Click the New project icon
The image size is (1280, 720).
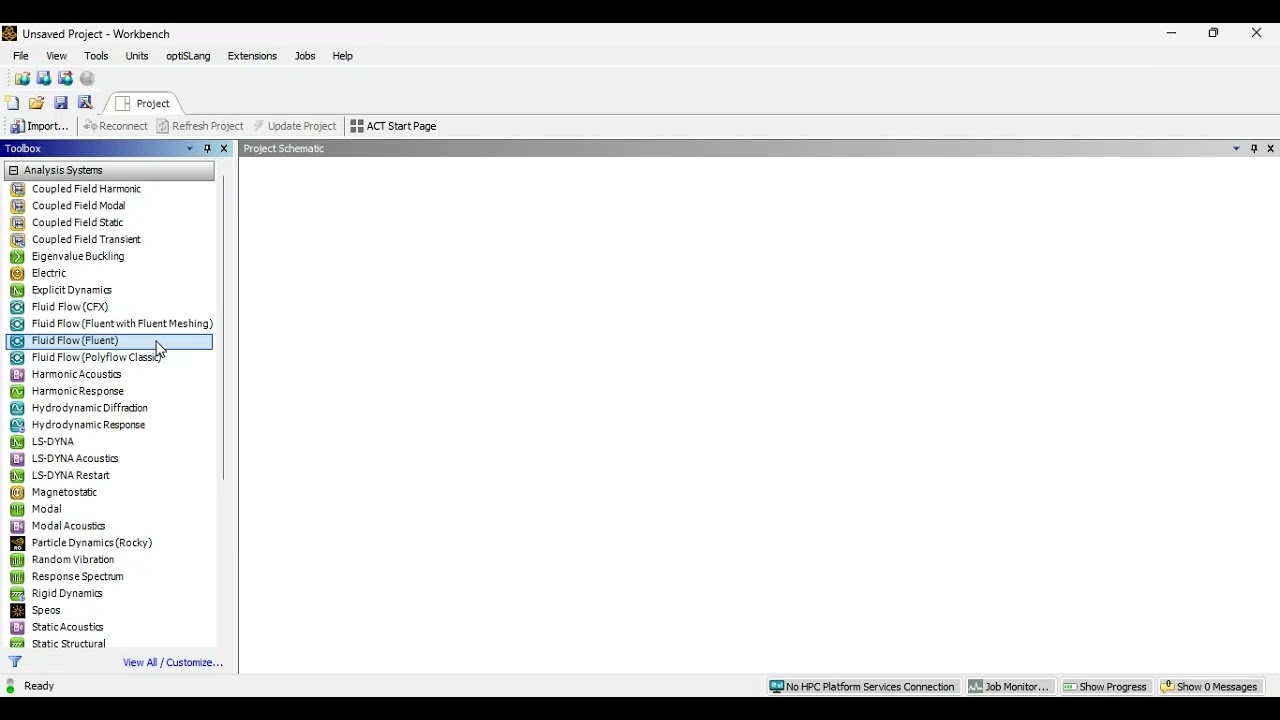coord(12,103)
